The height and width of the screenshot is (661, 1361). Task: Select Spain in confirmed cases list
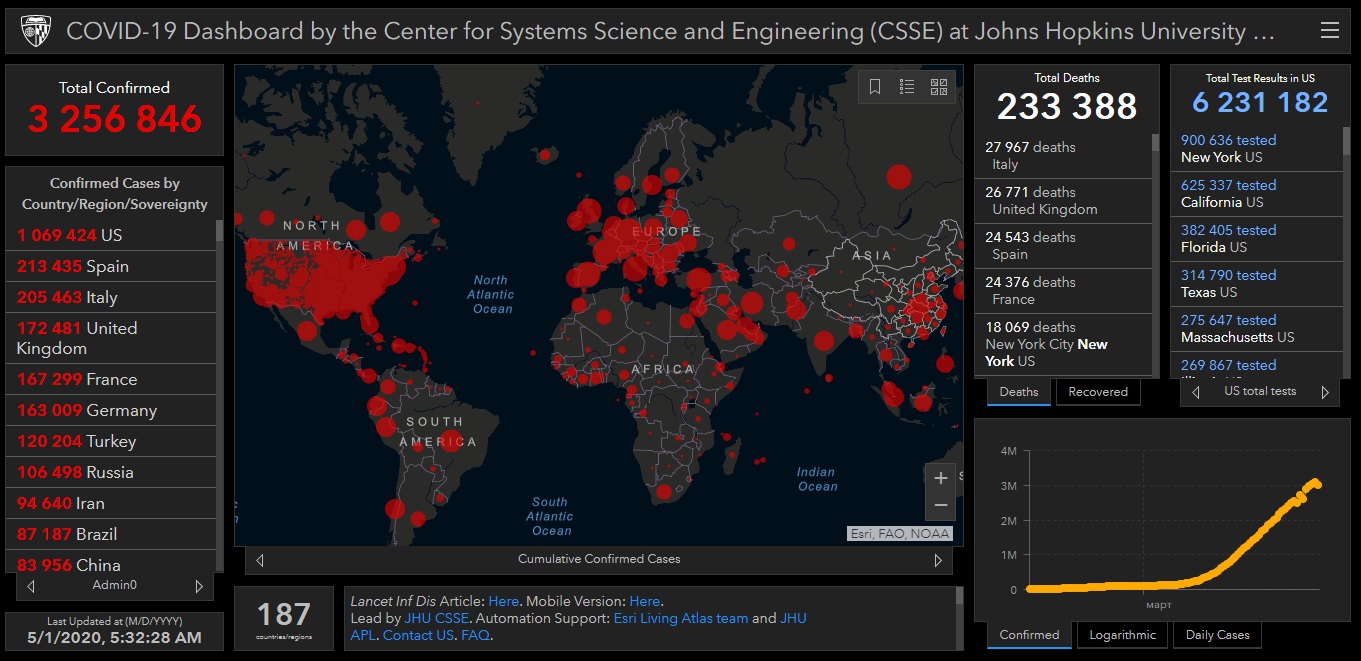107,266
